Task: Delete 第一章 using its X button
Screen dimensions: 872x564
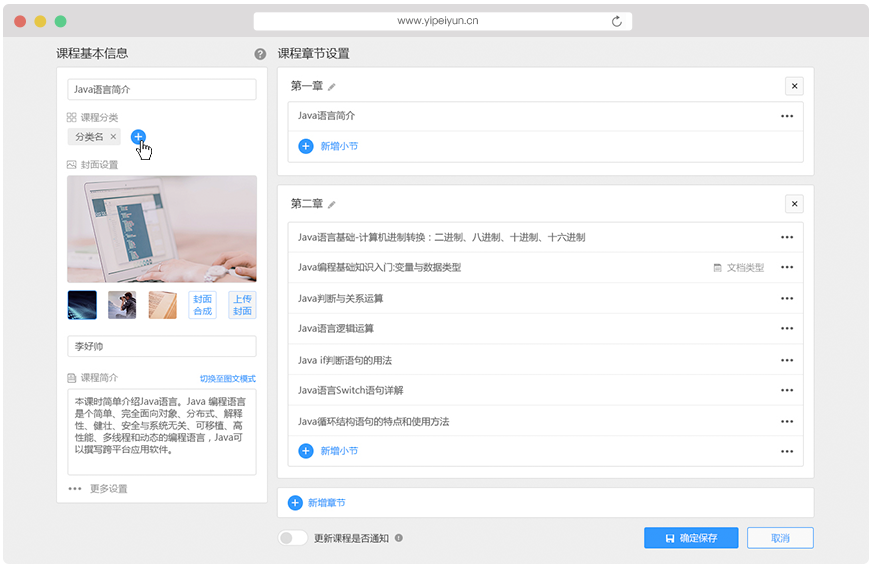Action: 794,86
